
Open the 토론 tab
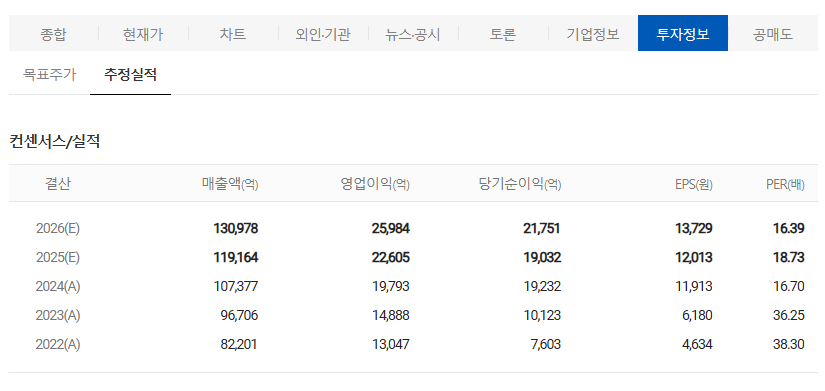point(503,35)
